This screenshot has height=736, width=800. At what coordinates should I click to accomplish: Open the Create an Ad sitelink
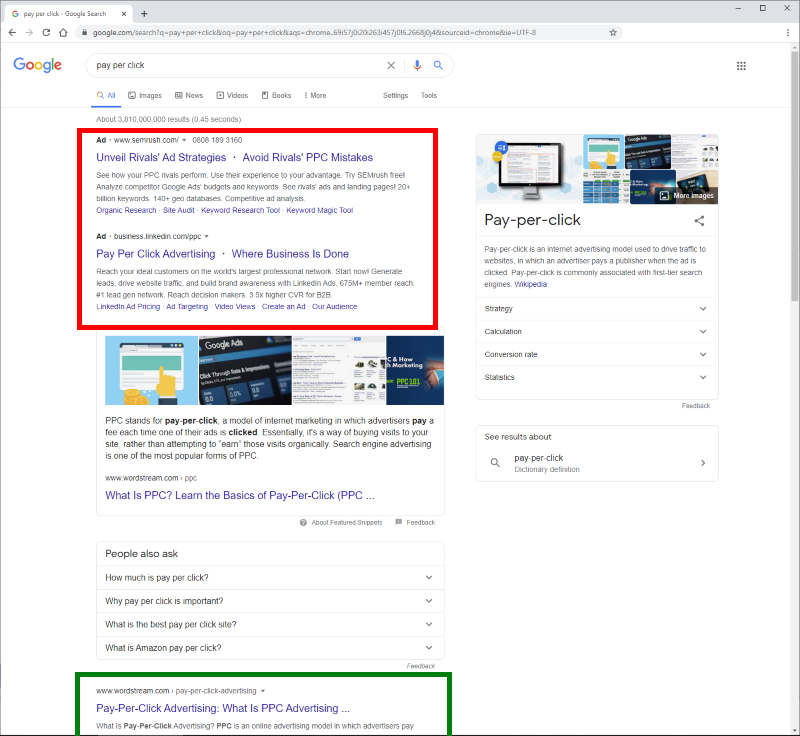pos(284,307)
